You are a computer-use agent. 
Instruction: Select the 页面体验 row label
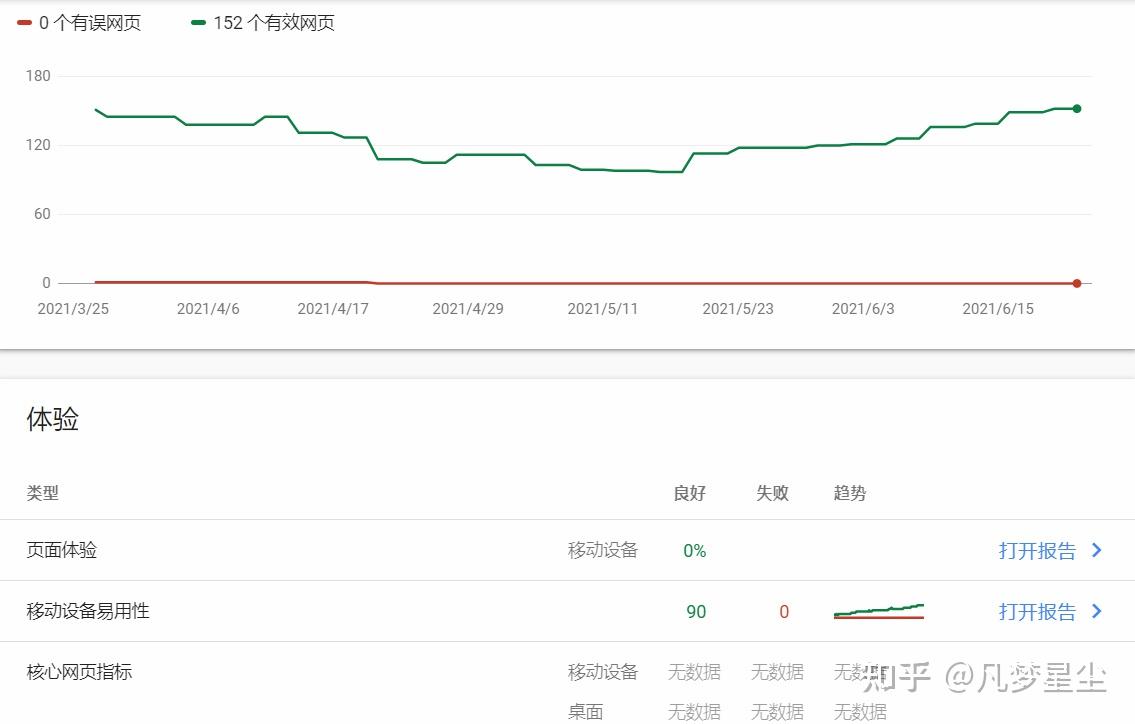tap(62, 550)
